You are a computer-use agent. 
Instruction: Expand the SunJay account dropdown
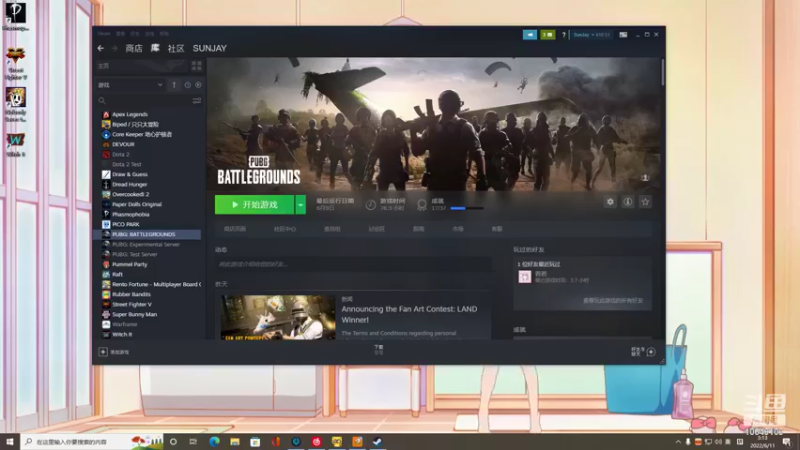pyautogui.click(x=591, y=35)
